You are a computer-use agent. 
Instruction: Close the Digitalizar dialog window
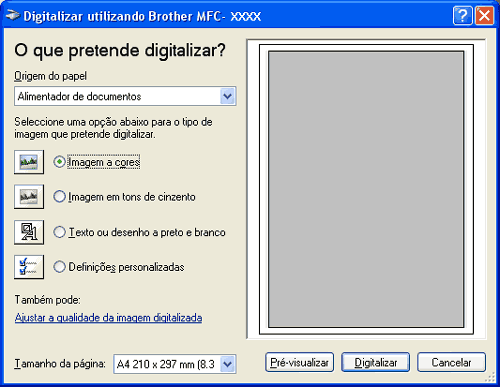click(x=485, y=15)
